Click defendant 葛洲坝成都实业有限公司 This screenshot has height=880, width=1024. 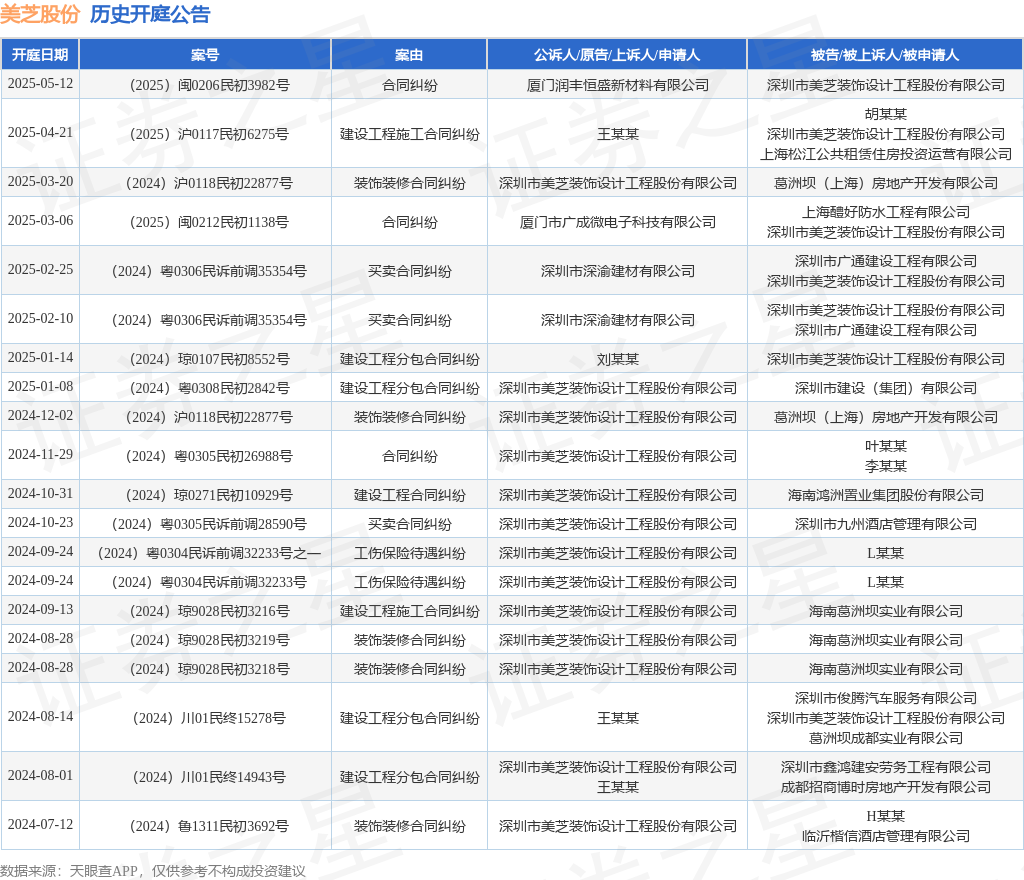(886, 738)
